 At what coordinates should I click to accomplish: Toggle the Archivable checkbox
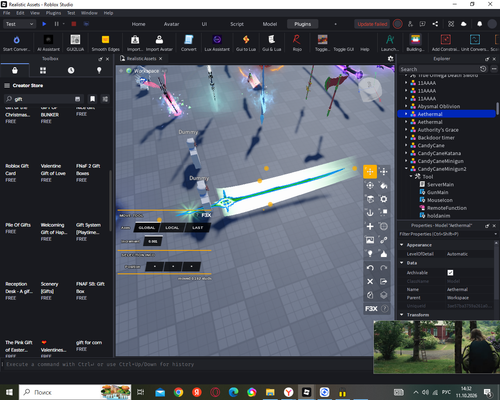450,273
